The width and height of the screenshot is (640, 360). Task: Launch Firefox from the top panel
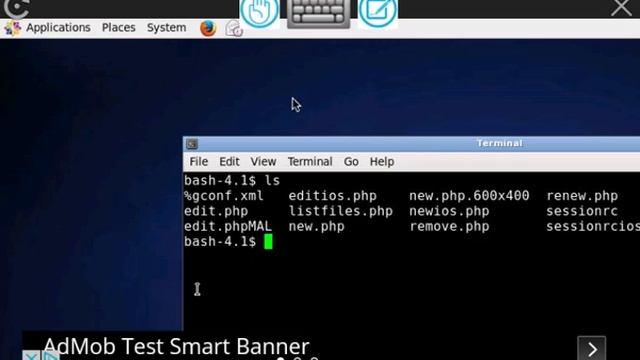208,28
